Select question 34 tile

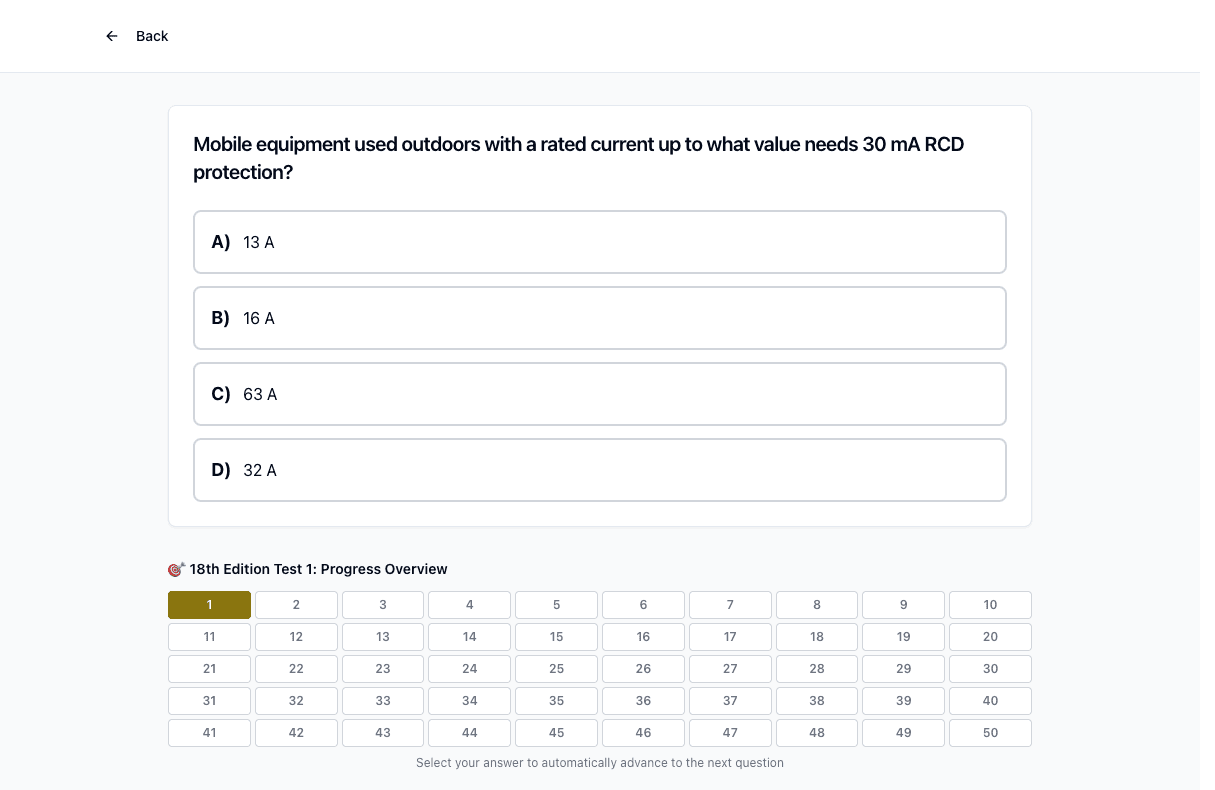[x=470, y=701]
